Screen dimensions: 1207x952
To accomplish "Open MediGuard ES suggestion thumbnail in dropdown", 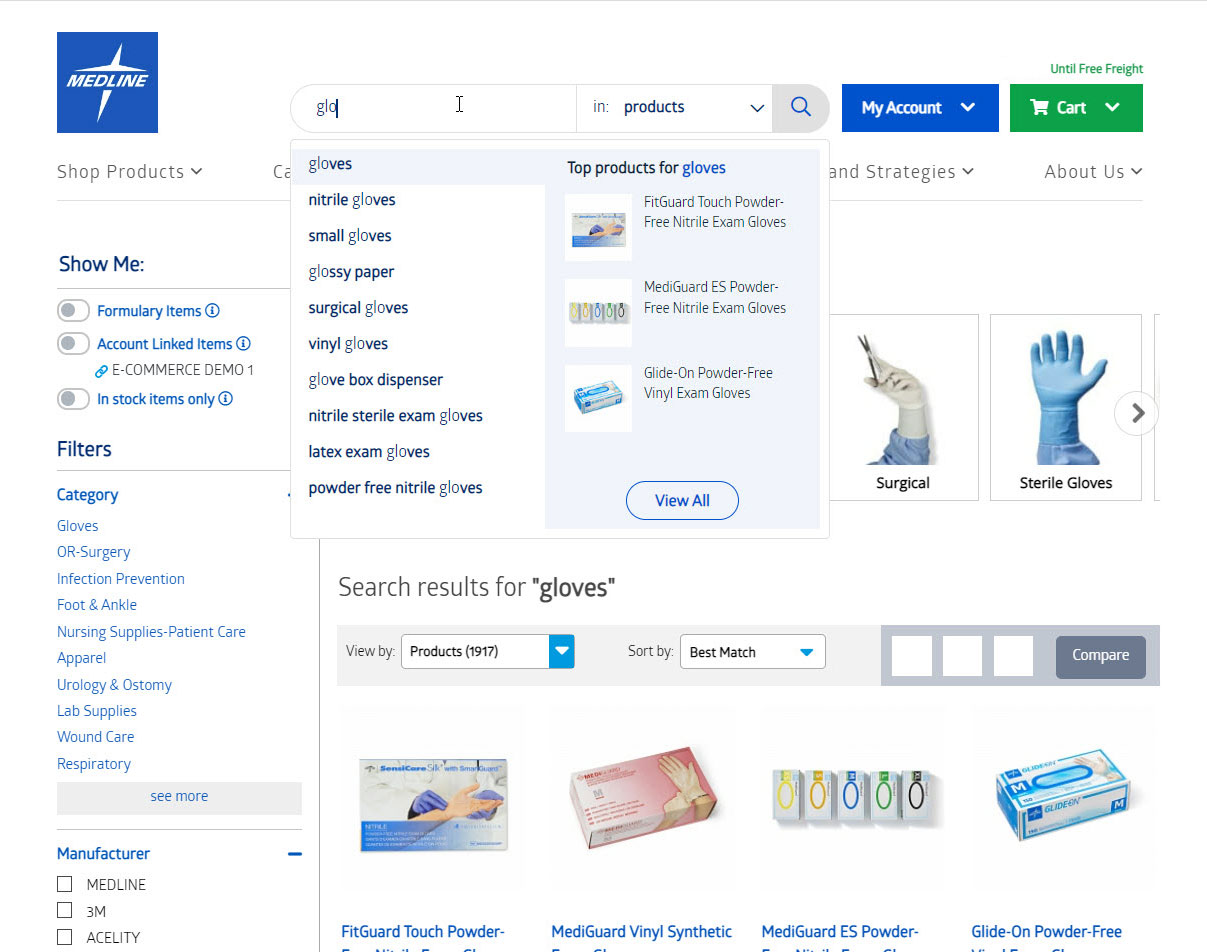I will (x=598, y=313).
